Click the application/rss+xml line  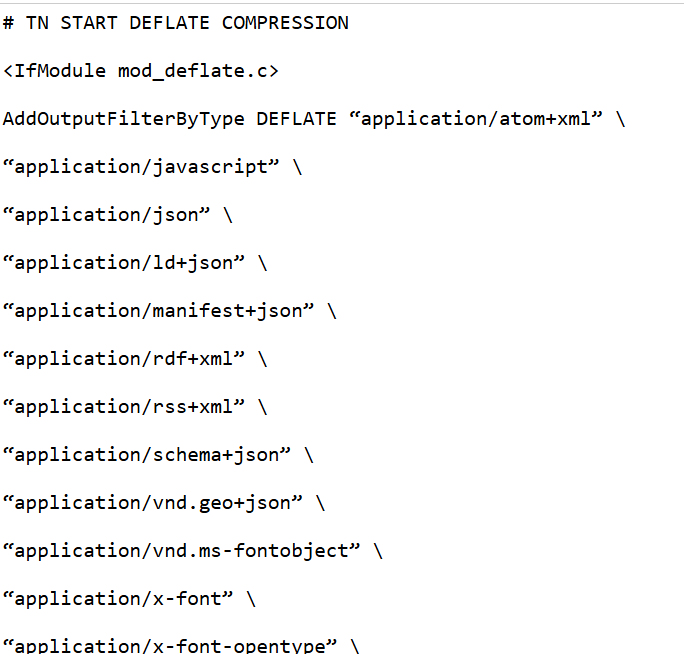pos(135,407)
